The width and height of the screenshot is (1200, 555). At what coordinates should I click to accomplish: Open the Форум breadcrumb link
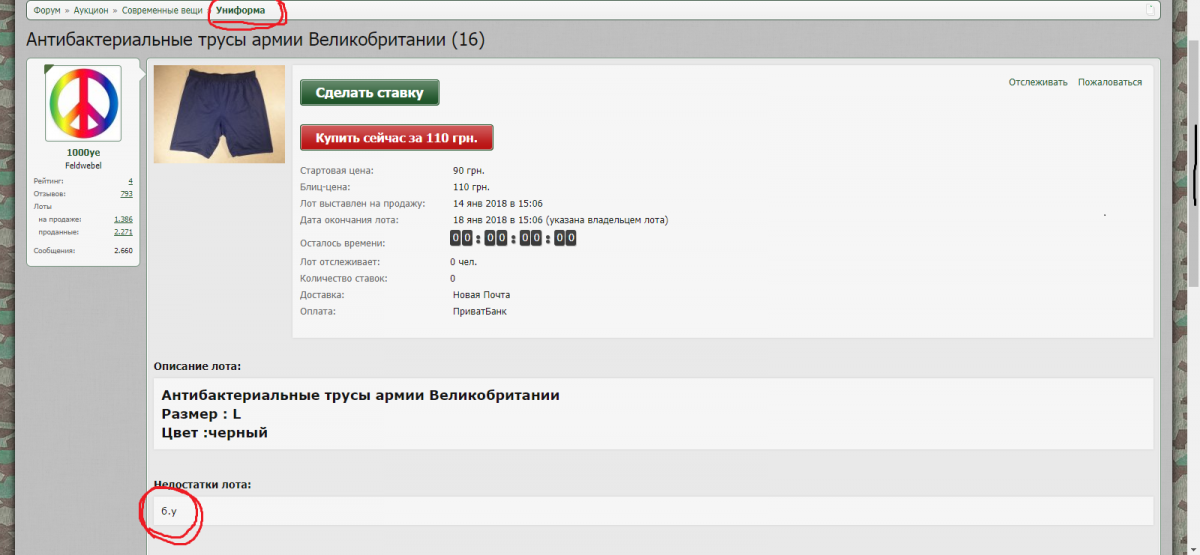click(x=47, y=9)
